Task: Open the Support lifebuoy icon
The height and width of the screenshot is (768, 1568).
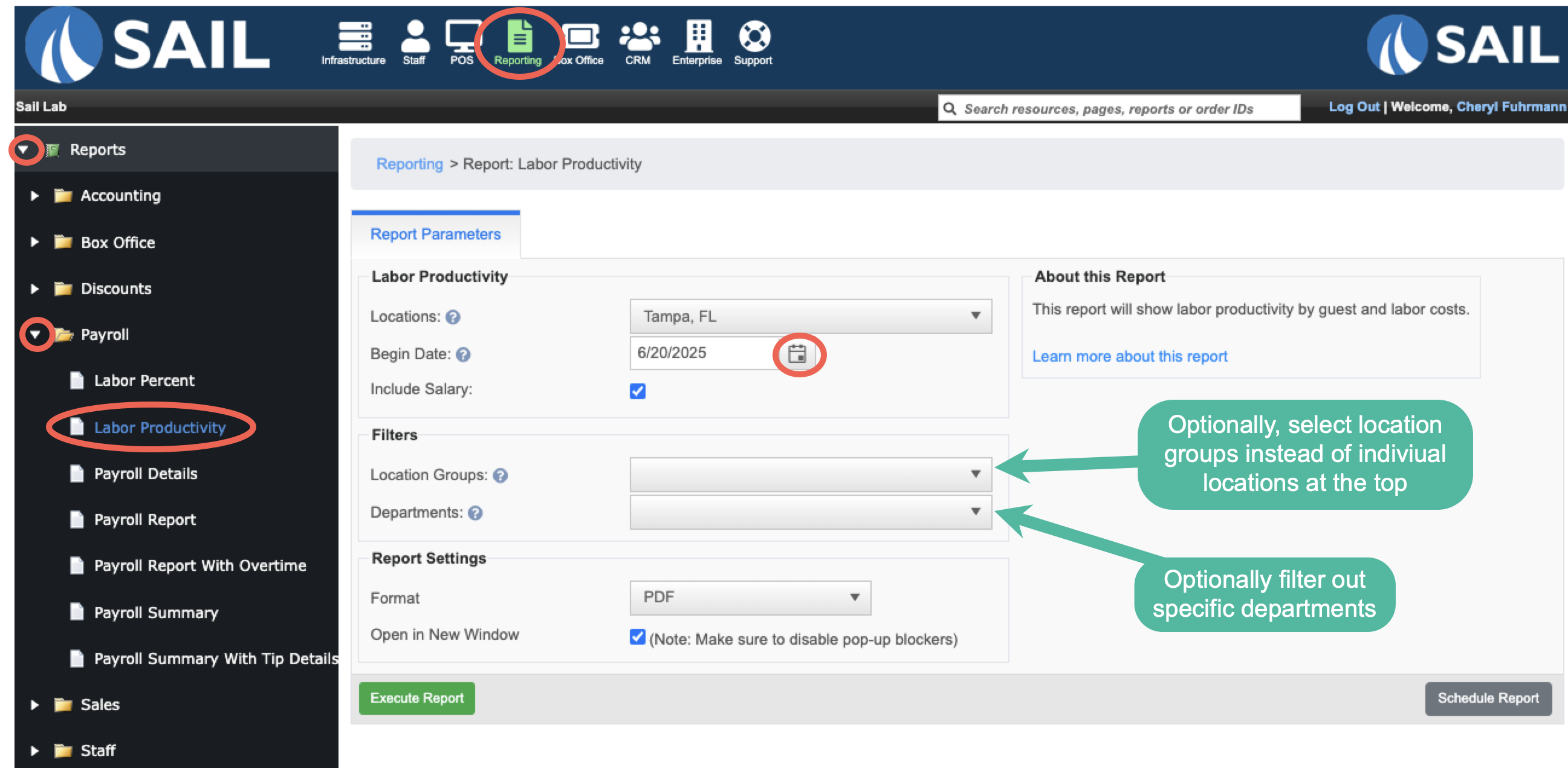Action: tap(754, 36)
